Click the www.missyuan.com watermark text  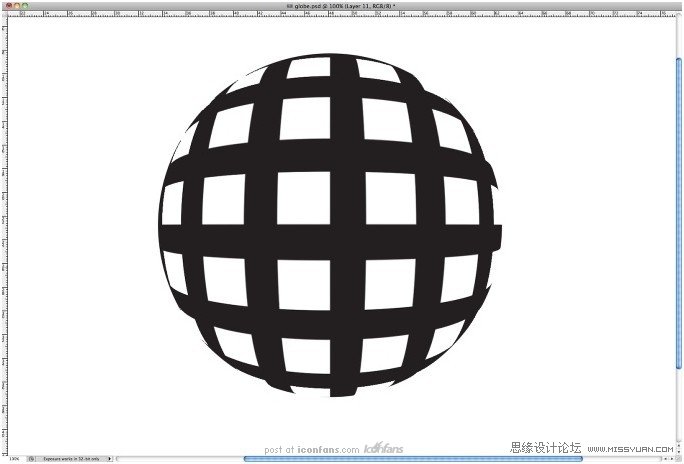pyautogui.click(x=631, y=448)
